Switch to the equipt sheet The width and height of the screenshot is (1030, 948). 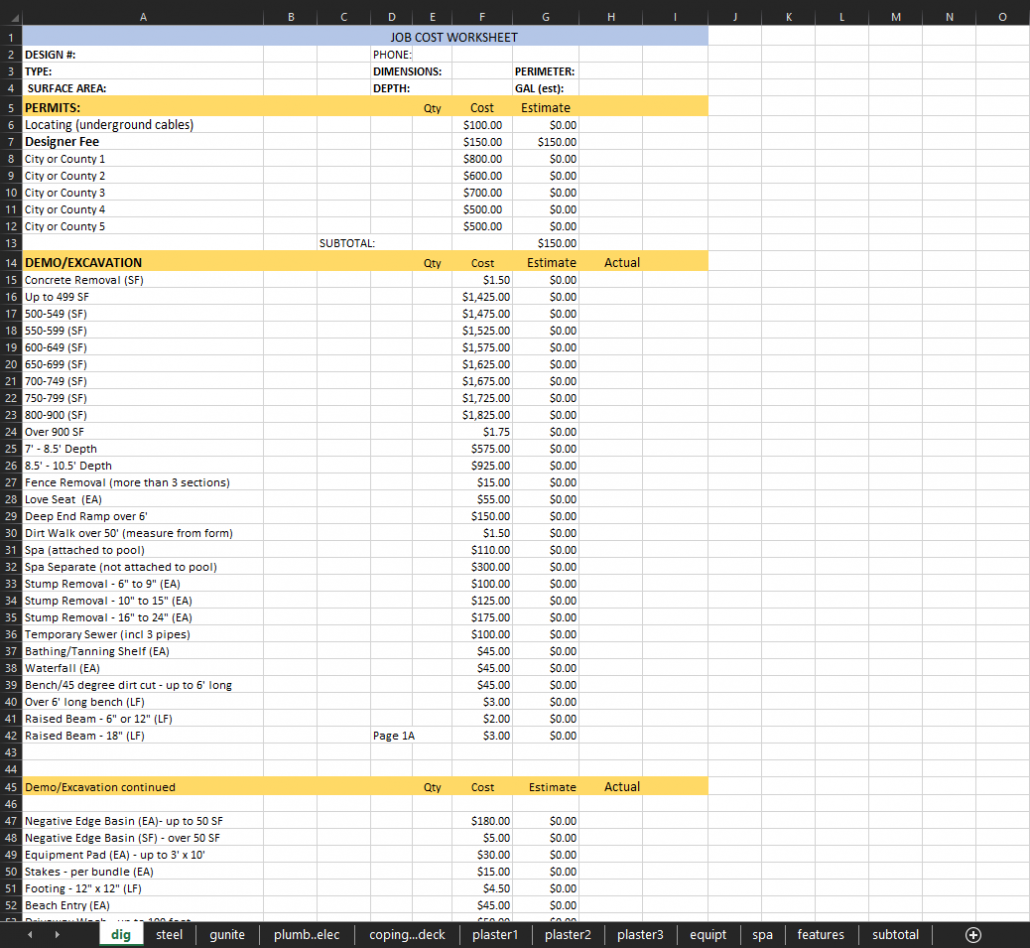coord(708,935)
